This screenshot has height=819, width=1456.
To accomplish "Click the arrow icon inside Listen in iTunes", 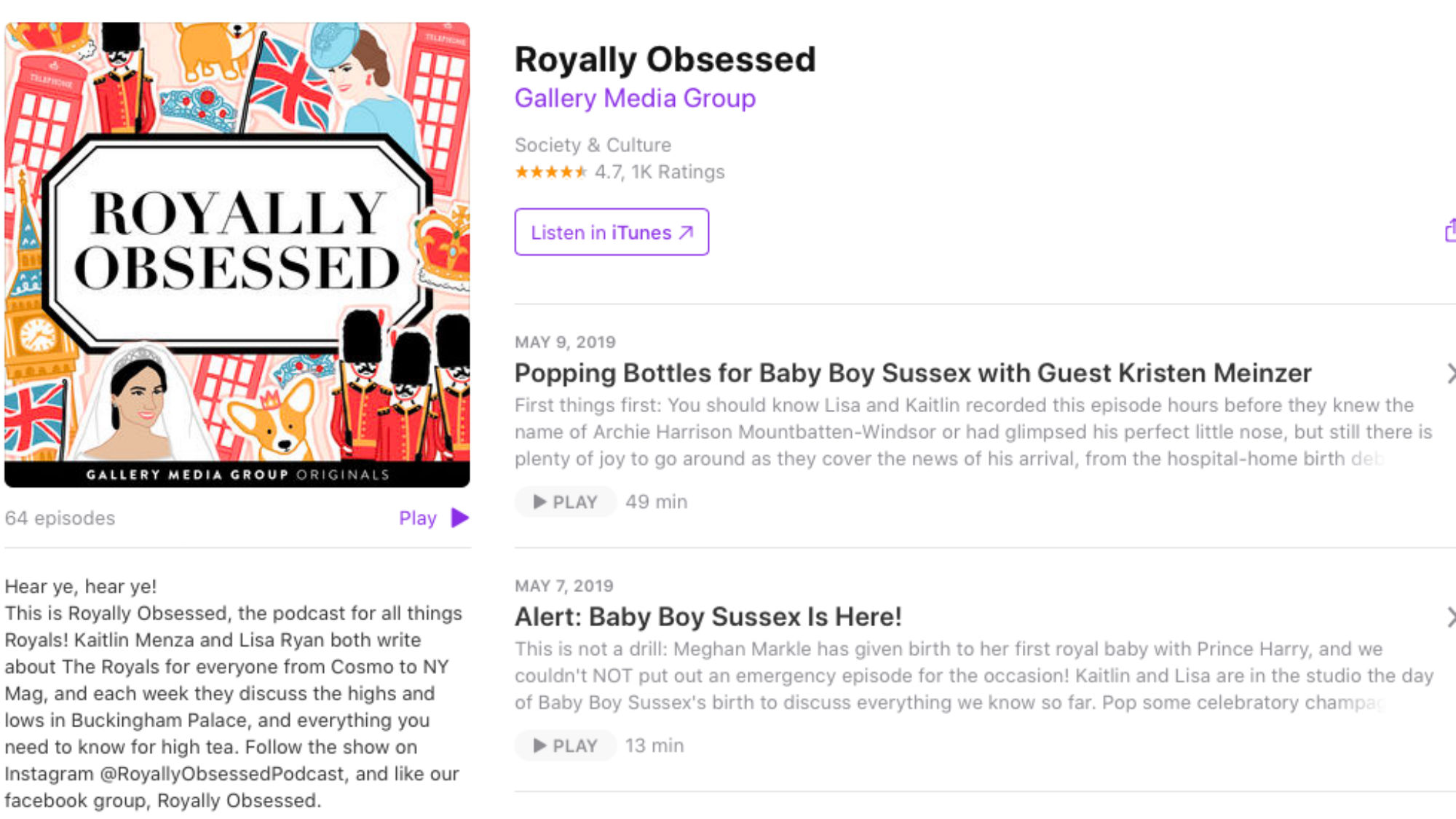I will (686, 233).
